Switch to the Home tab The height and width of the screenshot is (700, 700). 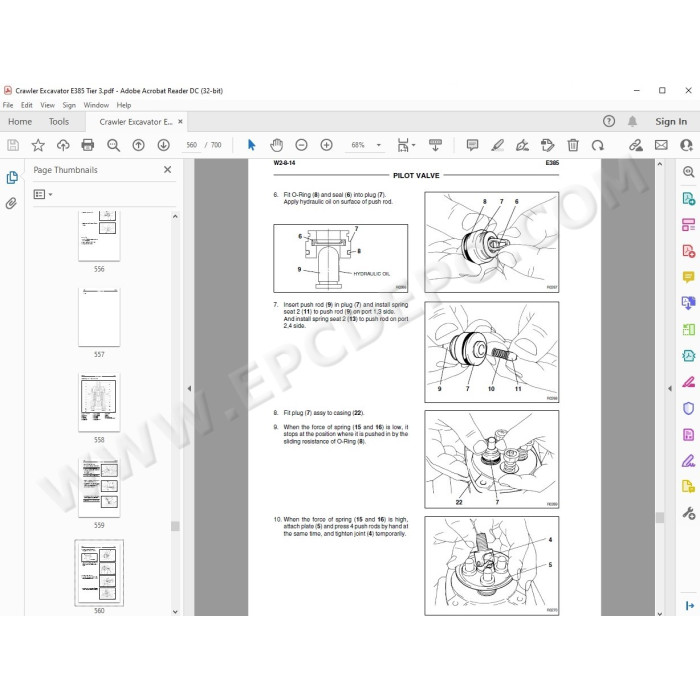pos(20,121)
